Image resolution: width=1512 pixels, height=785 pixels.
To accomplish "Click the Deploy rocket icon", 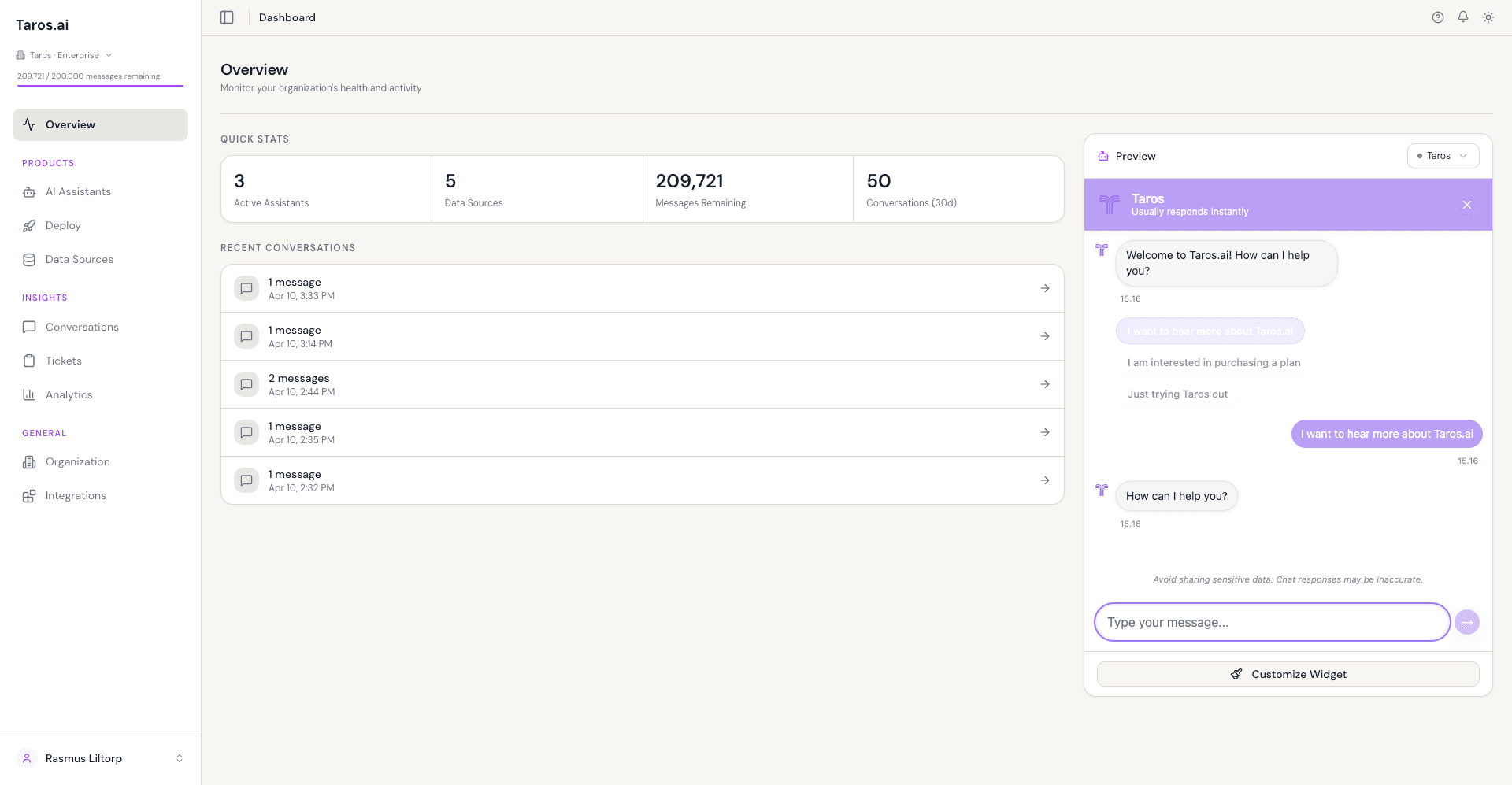I will pyautogui.click(x=29, y=226).
